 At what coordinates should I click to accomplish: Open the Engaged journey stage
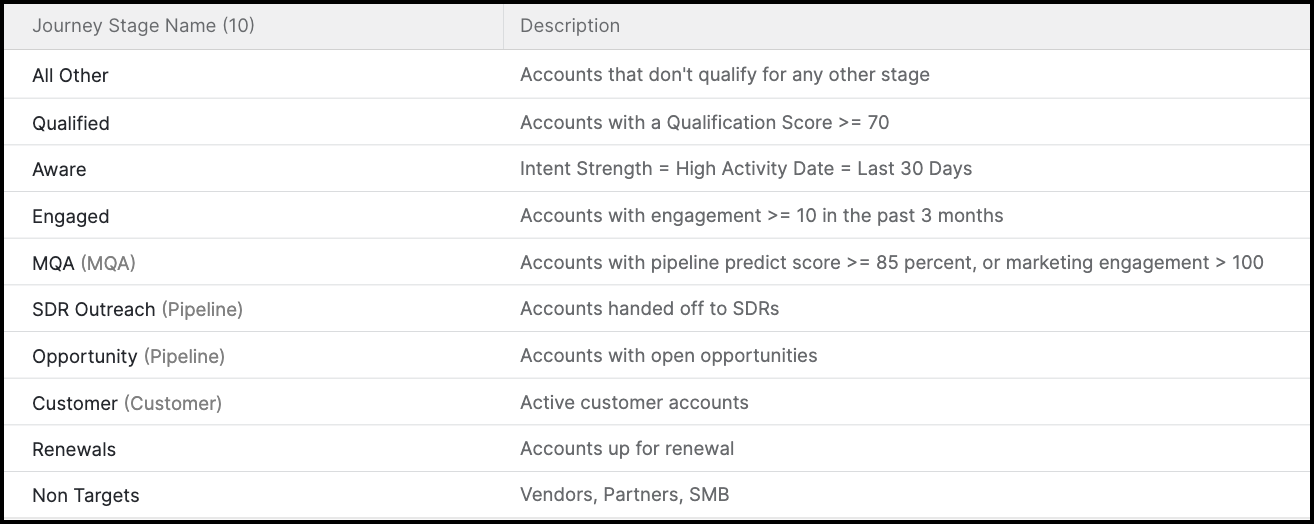coord(71,216)
